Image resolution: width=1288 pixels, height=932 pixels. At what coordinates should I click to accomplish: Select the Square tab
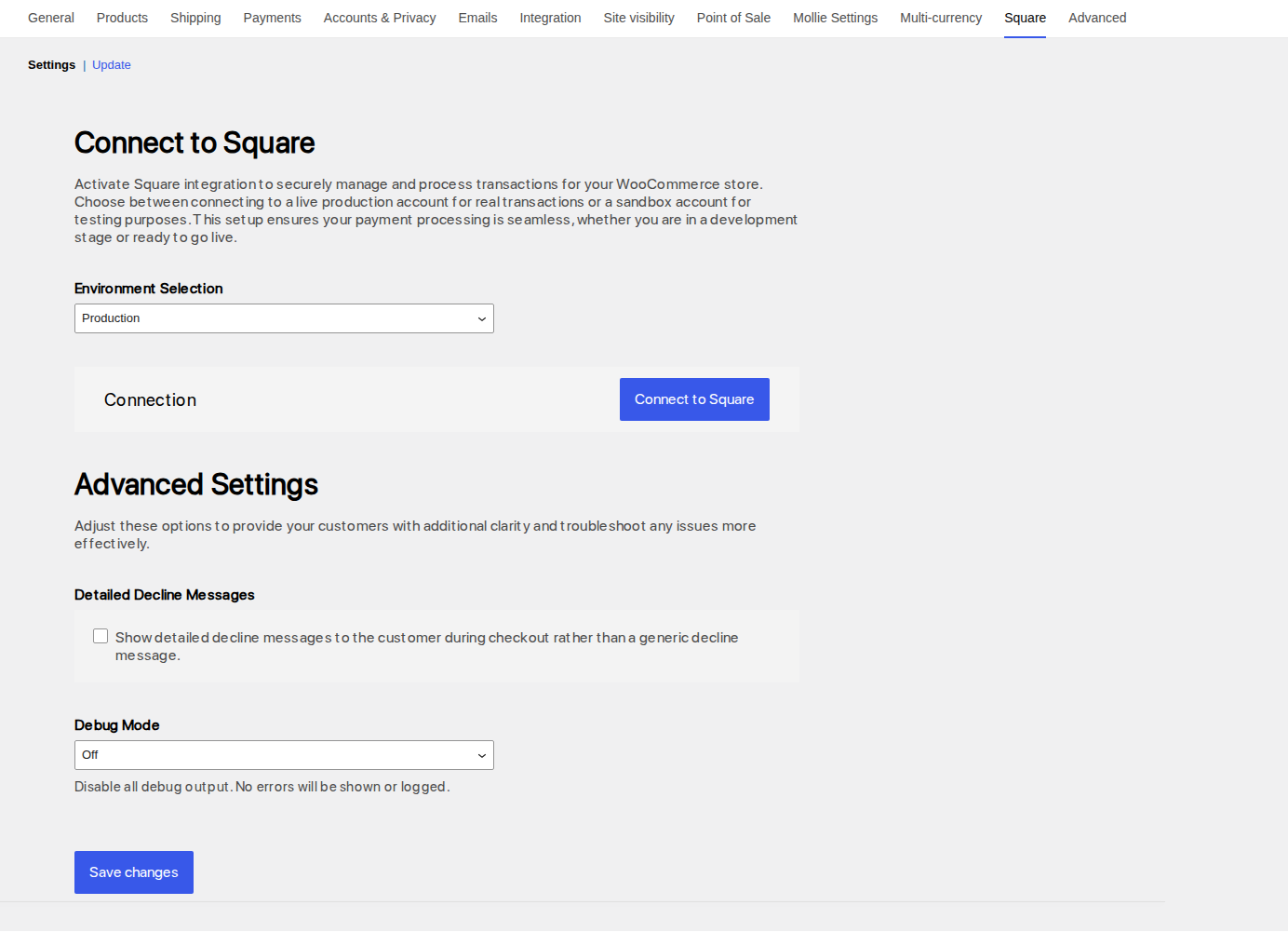pos(1025,18)
